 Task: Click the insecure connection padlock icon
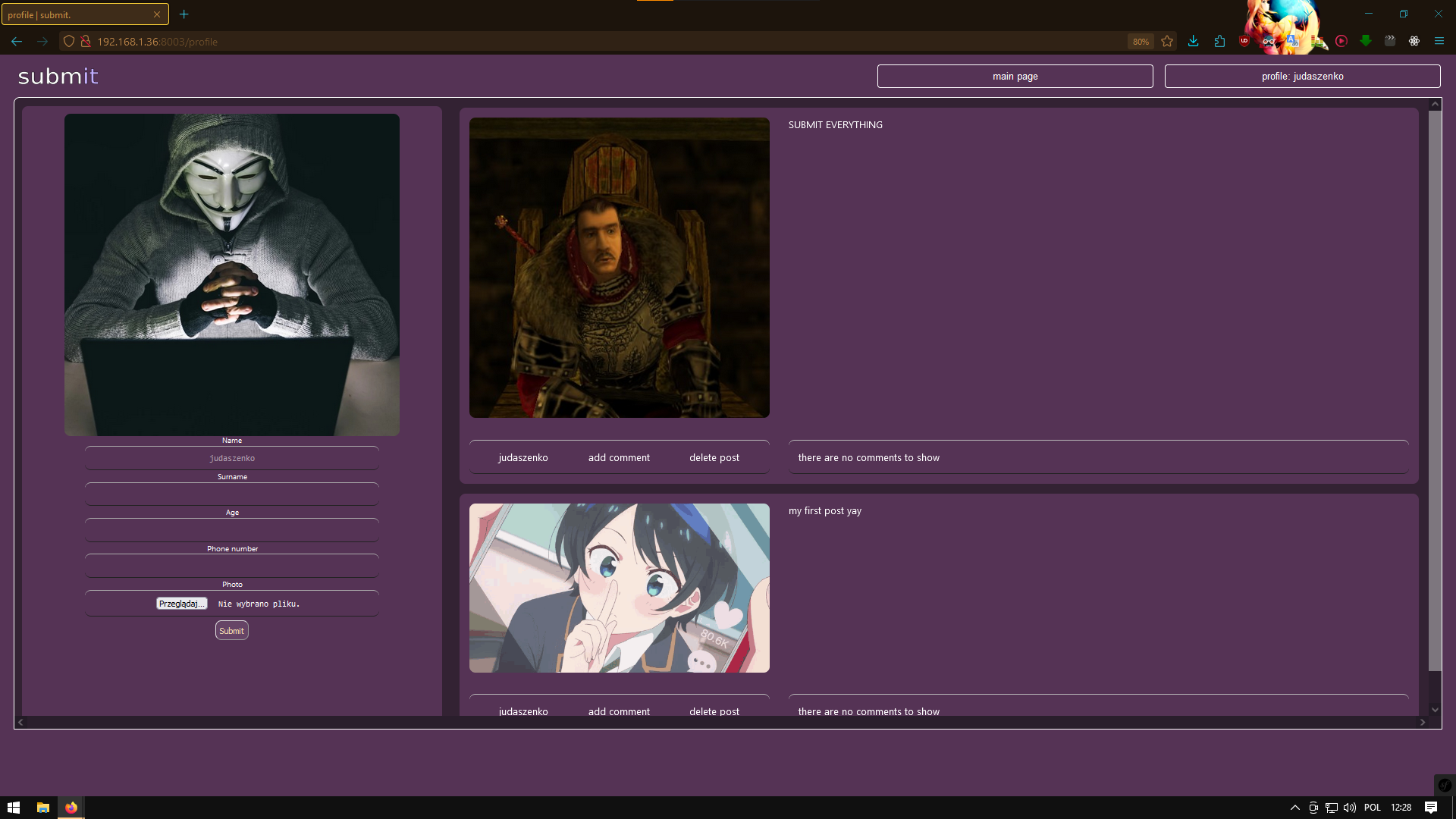[85, 42]
